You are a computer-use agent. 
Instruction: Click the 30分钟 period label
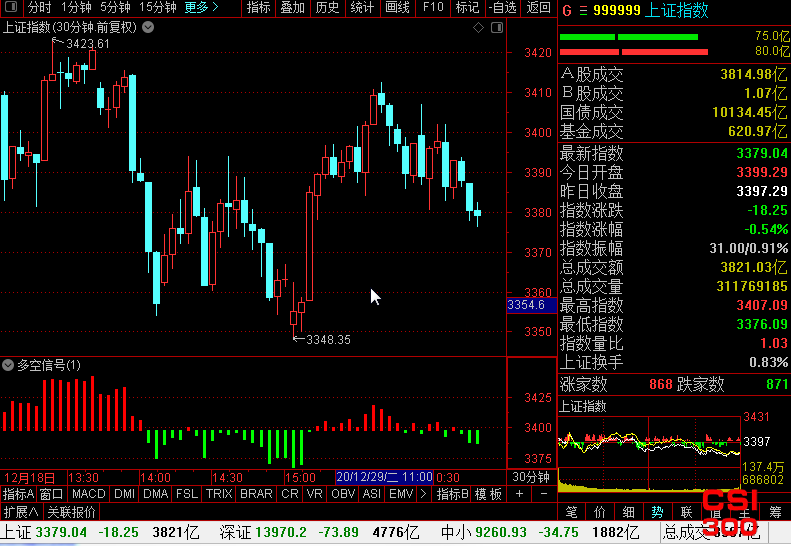tap(531, 477)
